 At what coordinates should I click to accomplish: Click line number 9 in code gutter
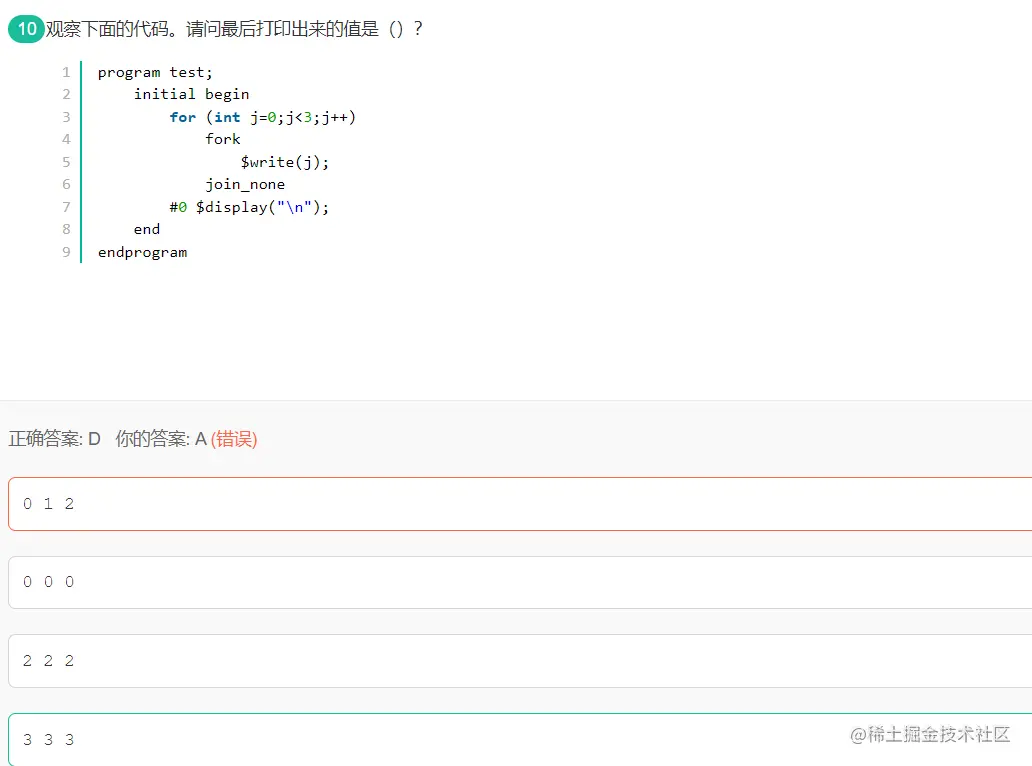pyautogui.click(x=66, y=252)
